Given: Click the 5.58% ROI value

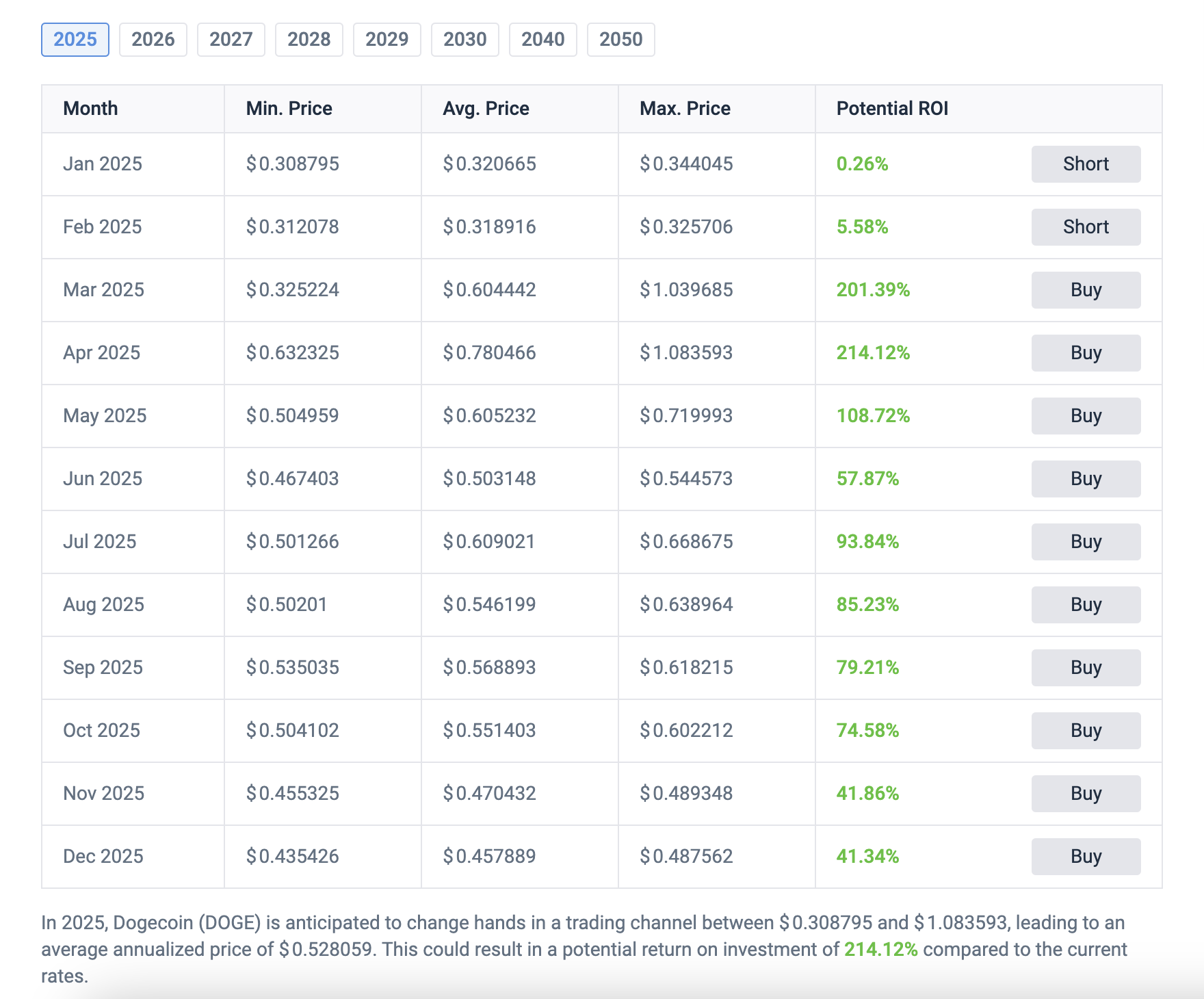Looking at the screenshot, I should click(862, 227).
